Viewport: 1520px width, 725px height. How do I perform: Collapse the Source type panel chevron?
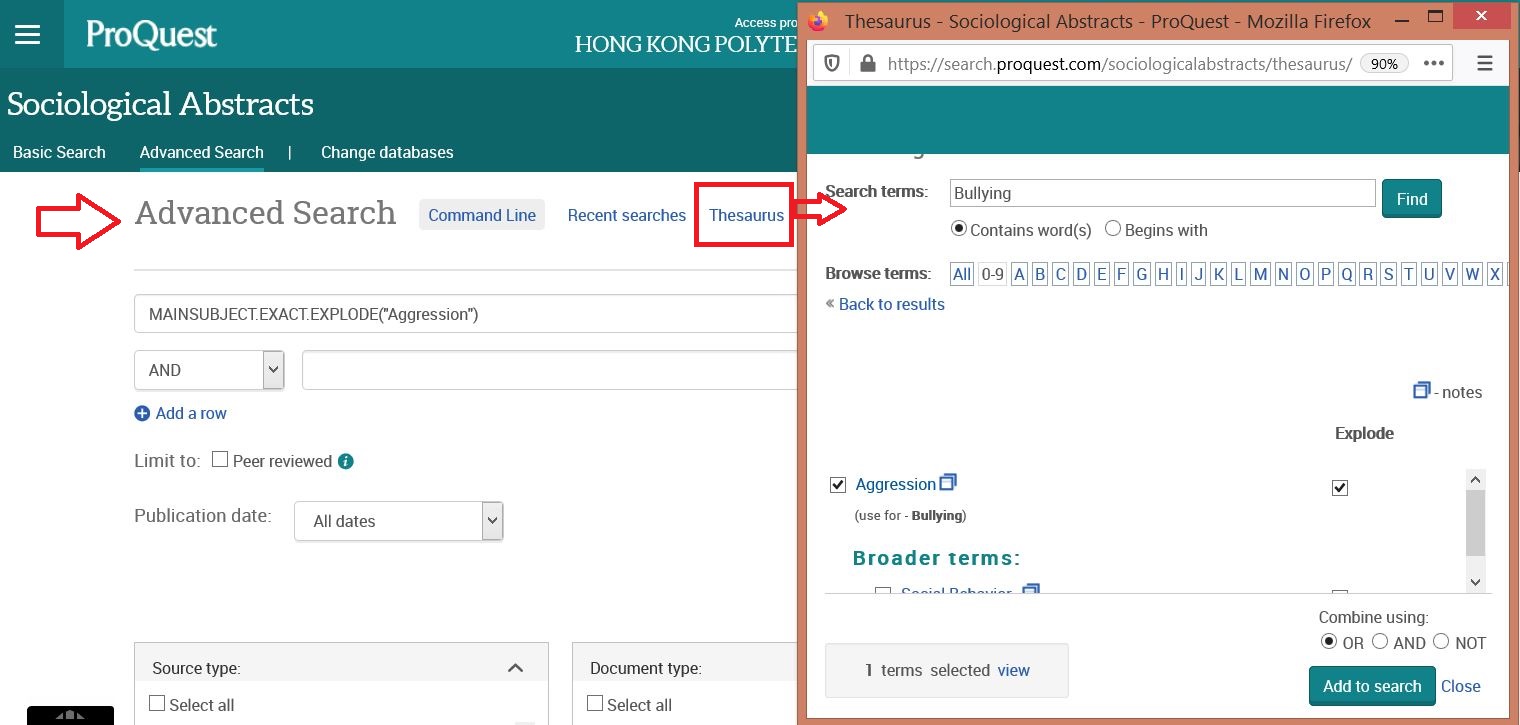pos(516,667)
